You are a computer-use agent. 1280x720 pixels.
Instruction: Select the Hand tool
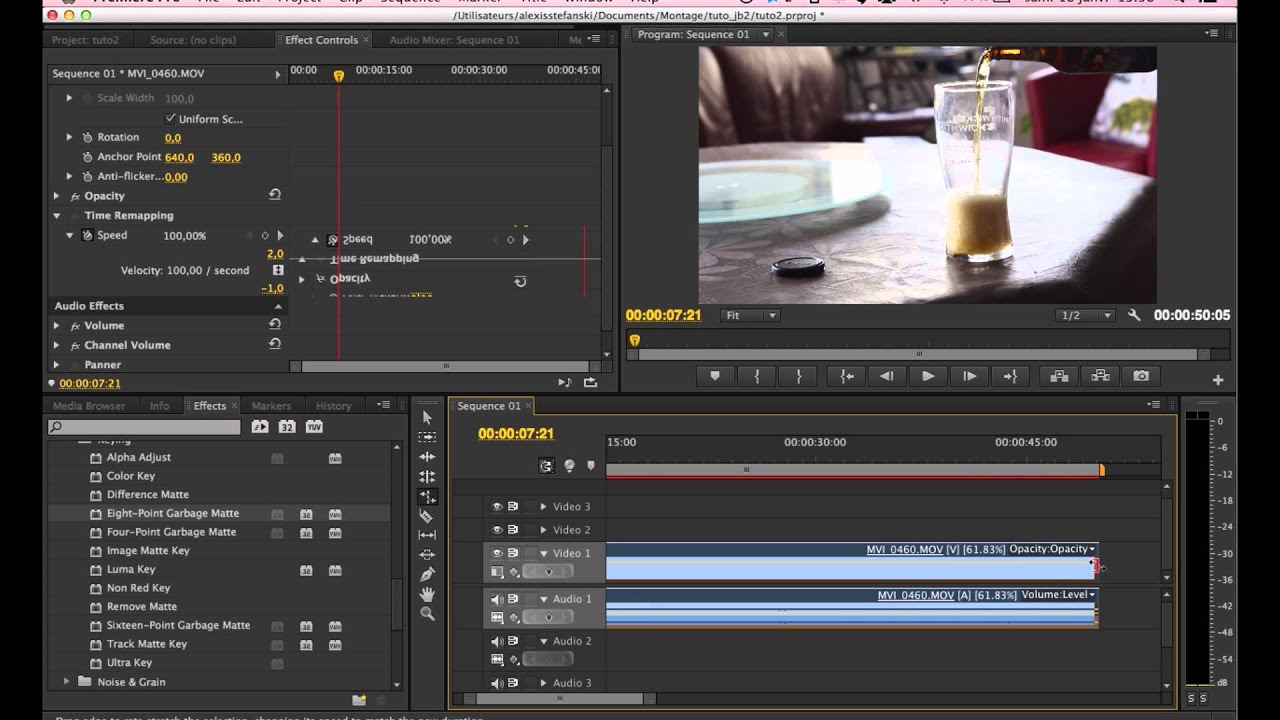tap(428, 594)
